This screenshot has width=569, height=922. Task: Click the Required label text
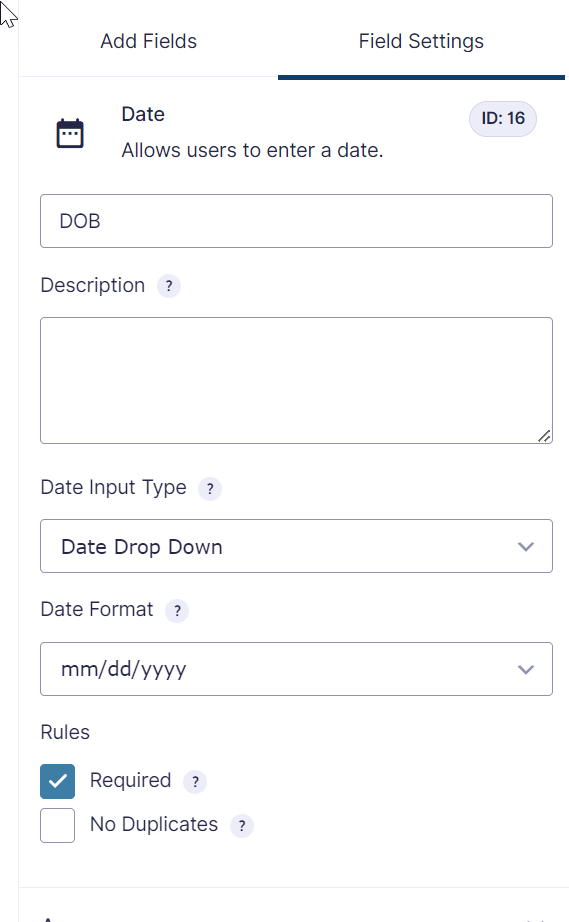tap(130, 780)
